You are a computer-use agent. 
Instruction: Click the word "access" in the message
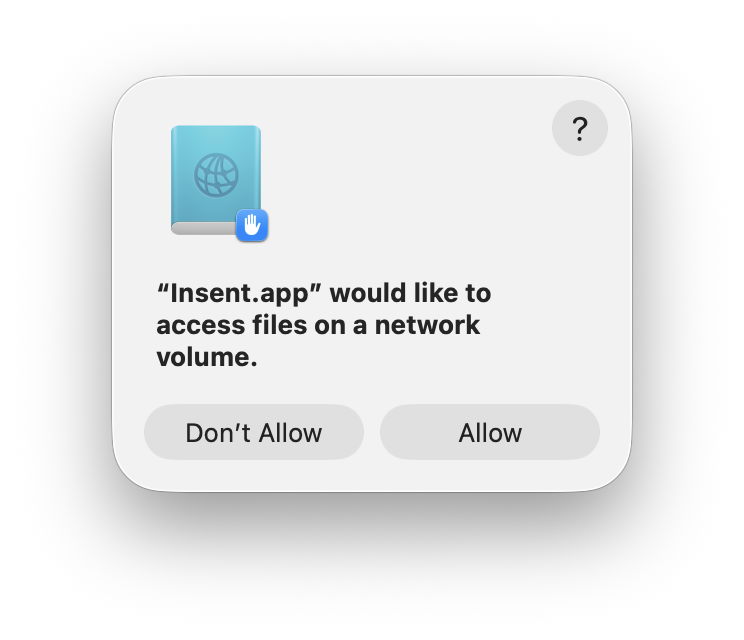click(201, 325)
